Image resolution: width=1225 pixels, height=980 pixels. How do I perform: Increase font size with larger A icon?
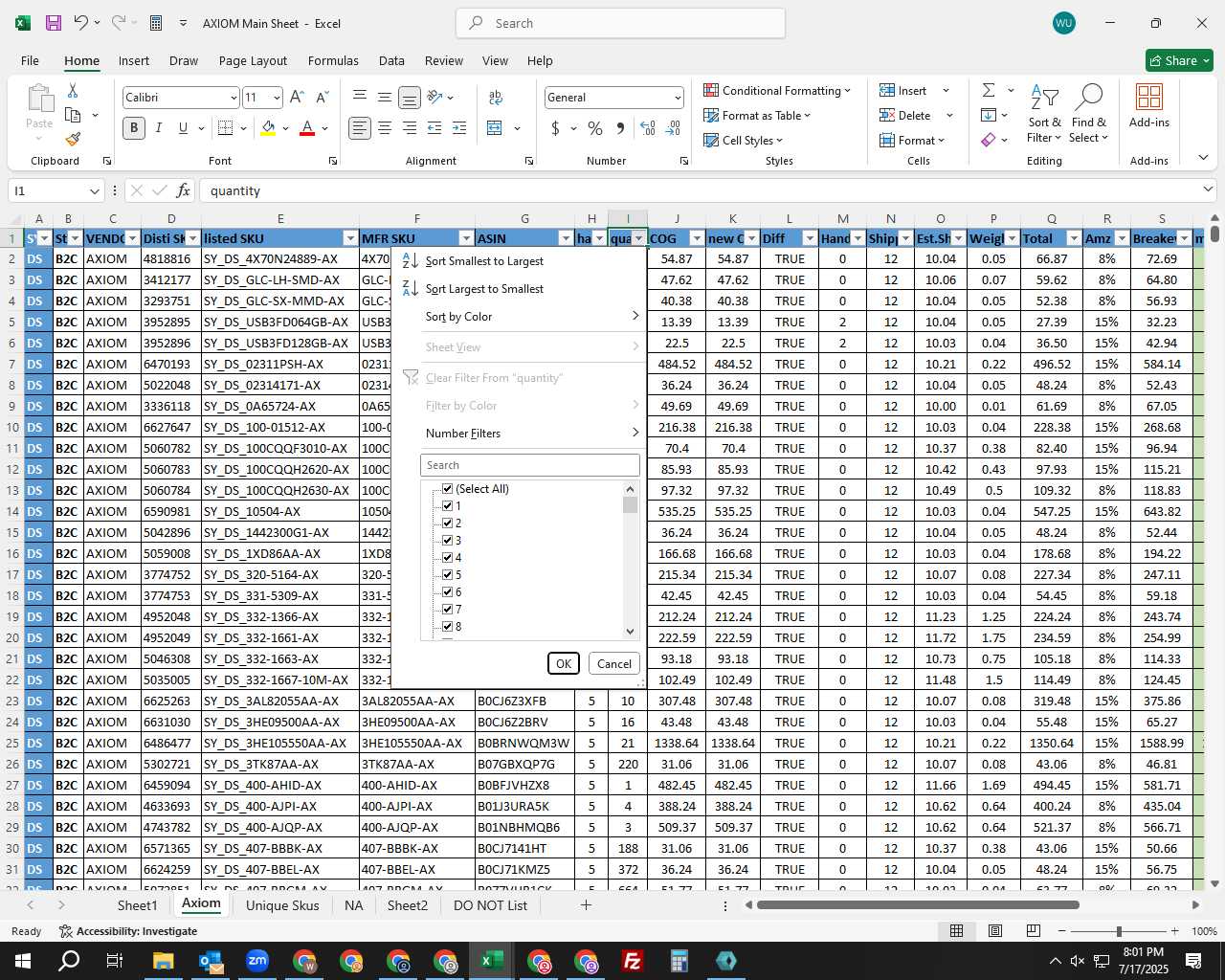point(297,97)
